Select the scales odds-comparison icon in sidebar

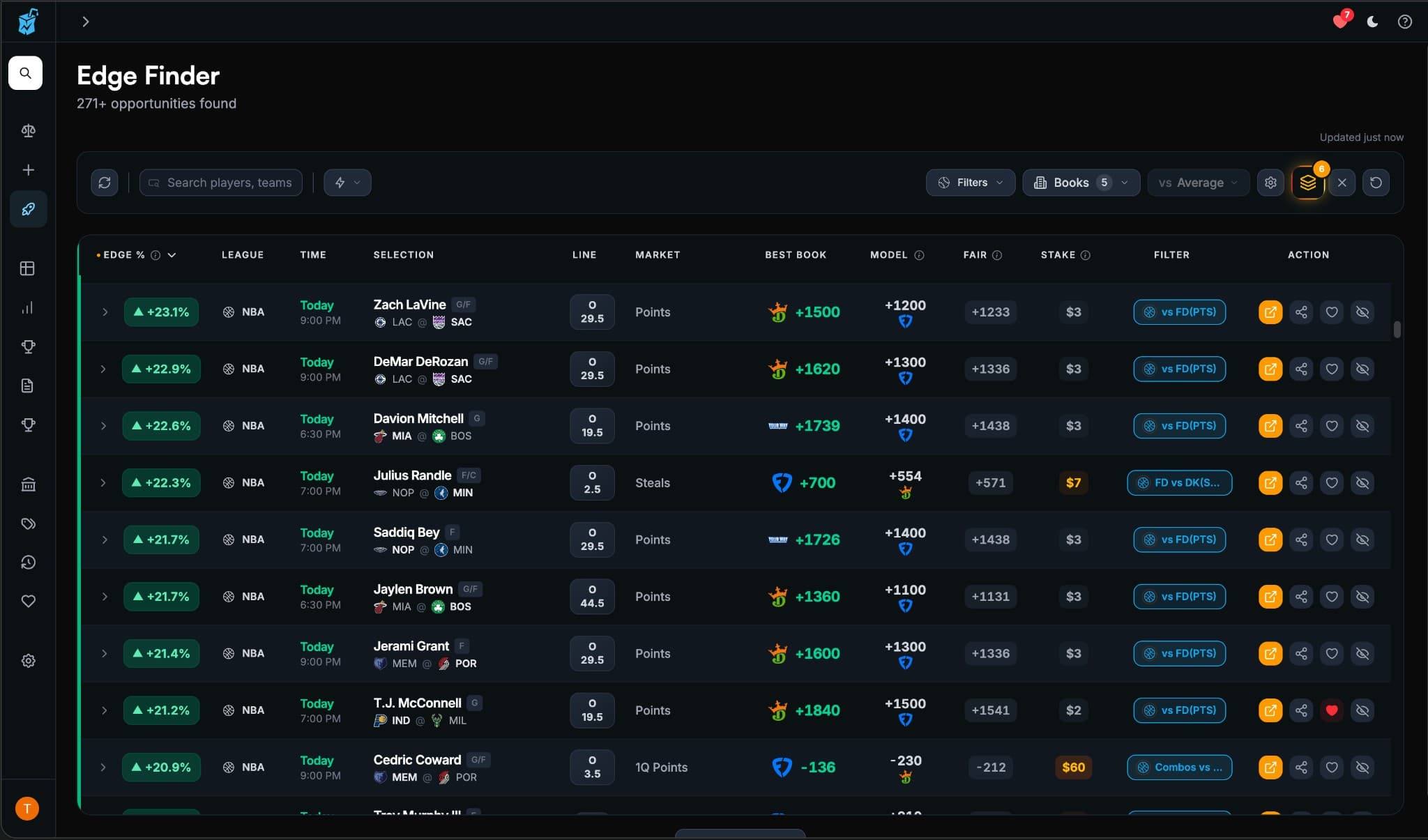[x=28, y=130]
